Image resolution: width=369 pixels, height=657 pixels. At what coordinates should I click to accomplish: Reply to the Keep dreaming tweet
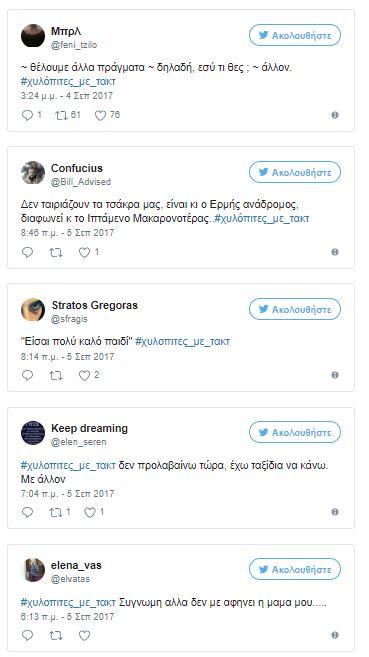[27, 512]
